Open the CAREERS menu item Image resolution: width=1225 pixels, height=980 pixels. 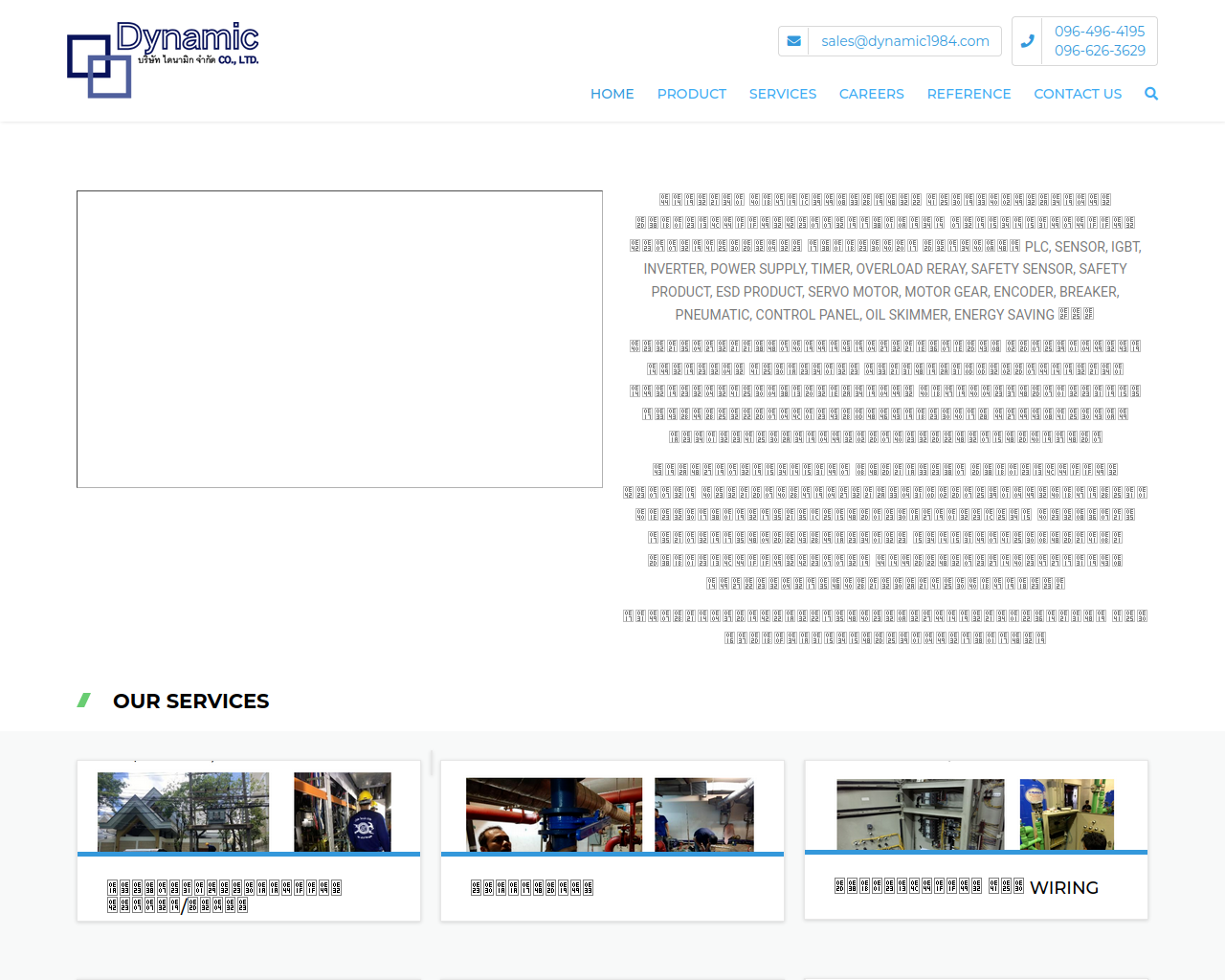coord(872,94)
